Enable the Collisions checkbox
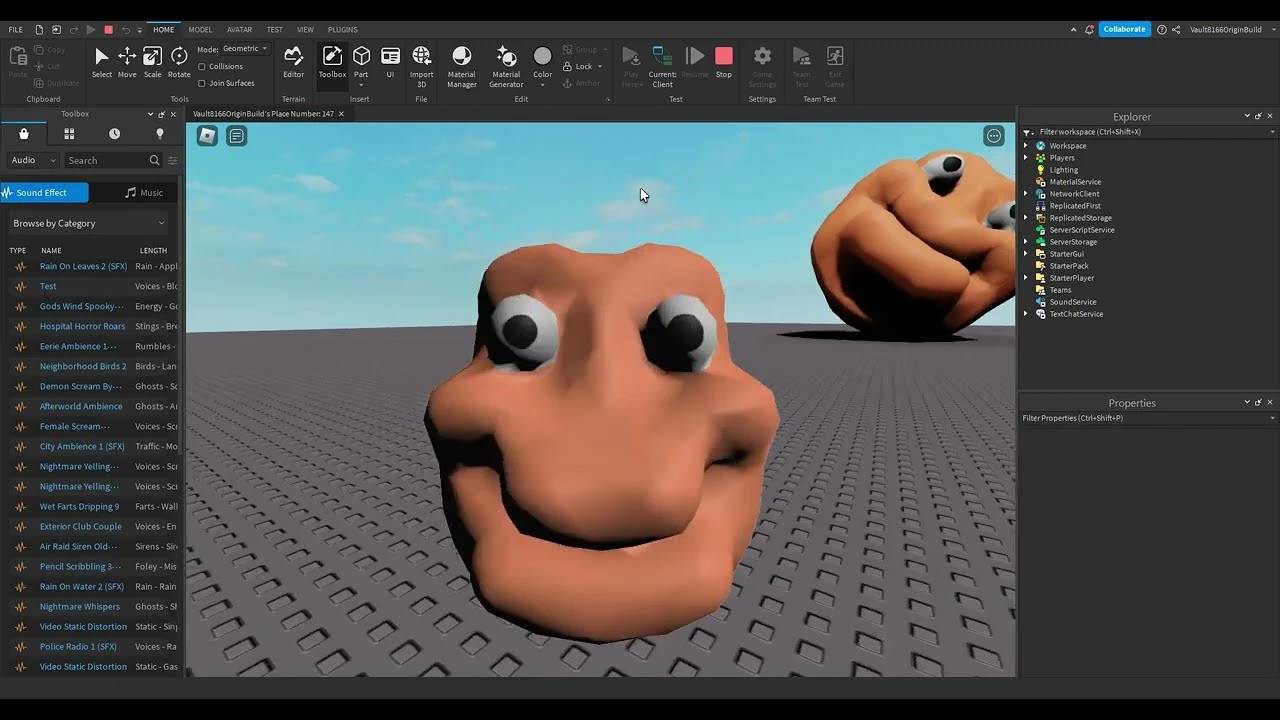1280x720 pixels. click(202, 67)
